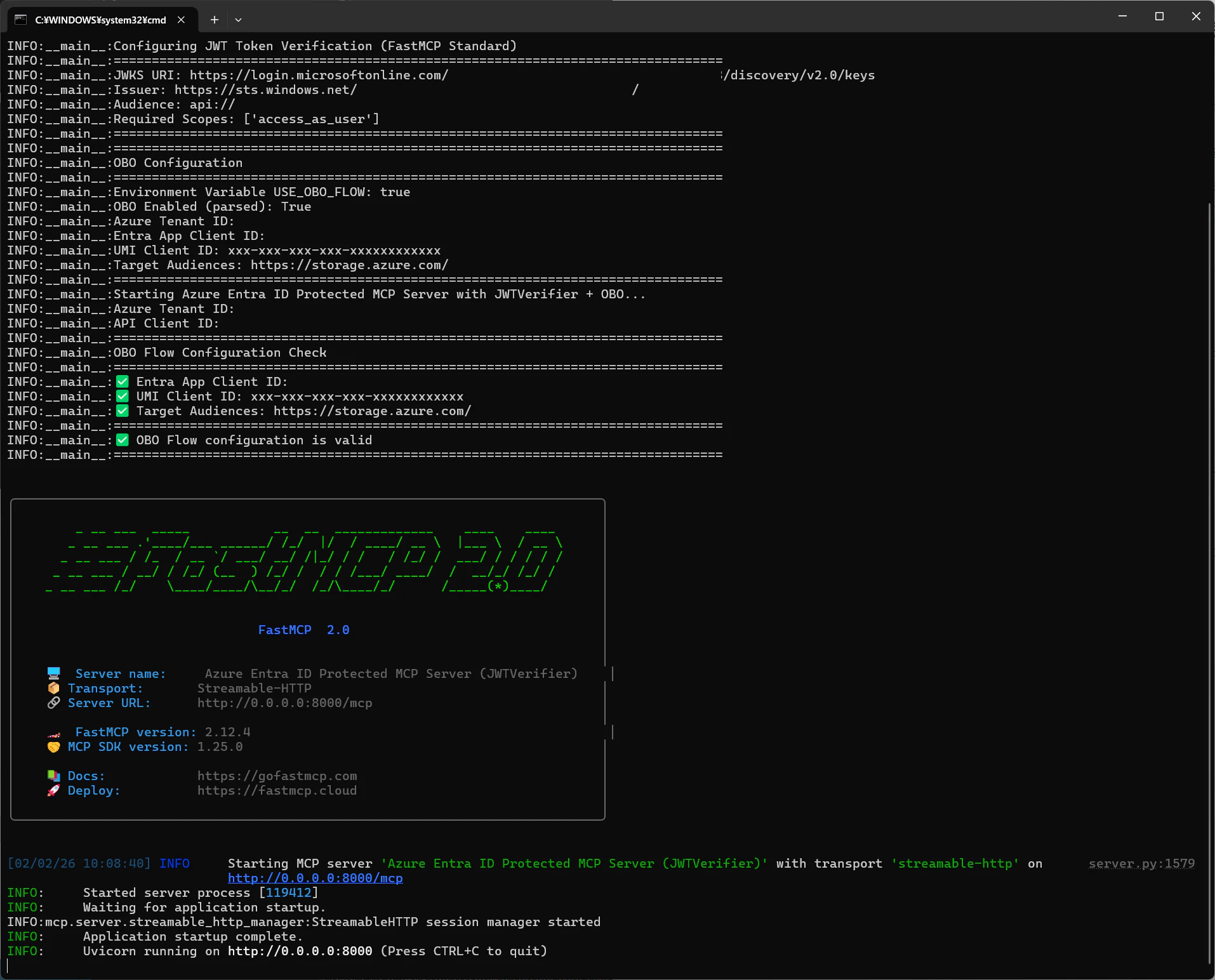Click the chain link icon next to Server URL
This screenshot has height=980, width=1215.
pos(54,703)
